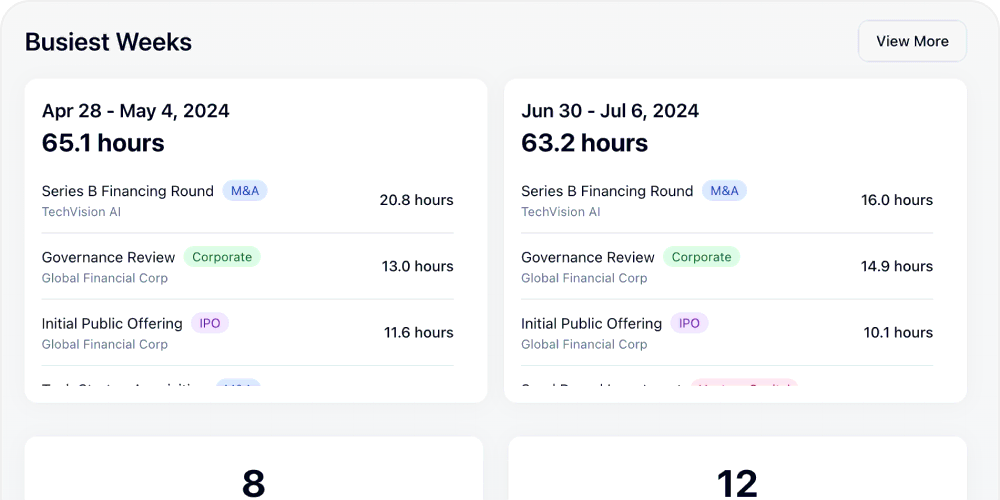
Task: Click IPO tag in Jun 30 week card
Action: pos(689,323)
